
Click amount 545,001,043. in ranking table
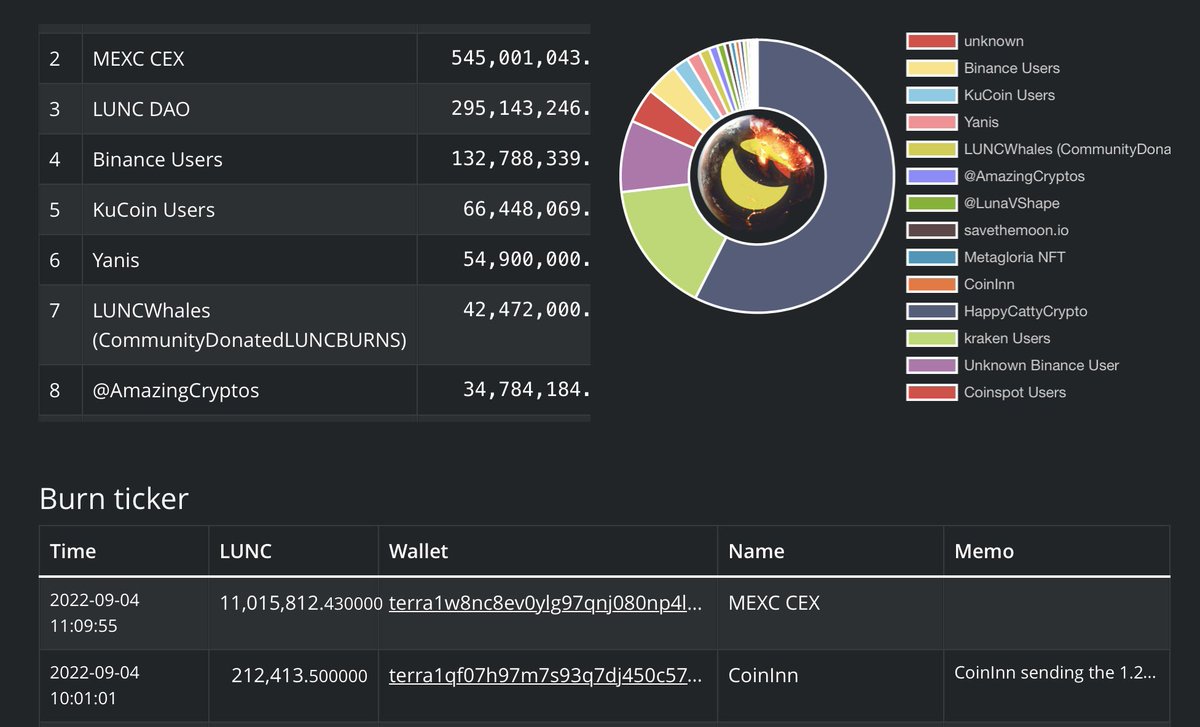520,59
